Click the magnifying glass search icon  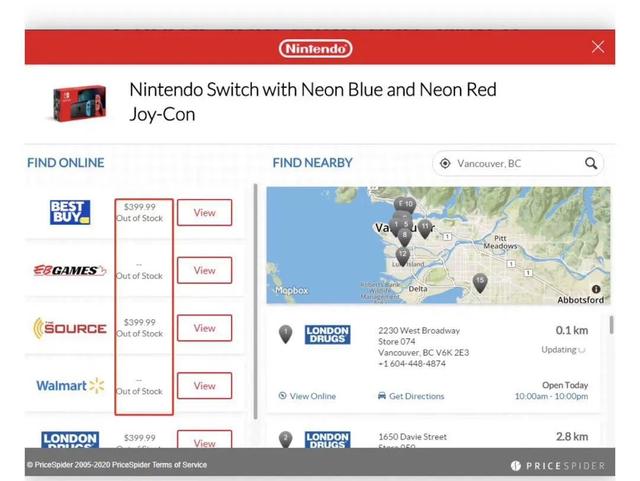click(591, 163)
